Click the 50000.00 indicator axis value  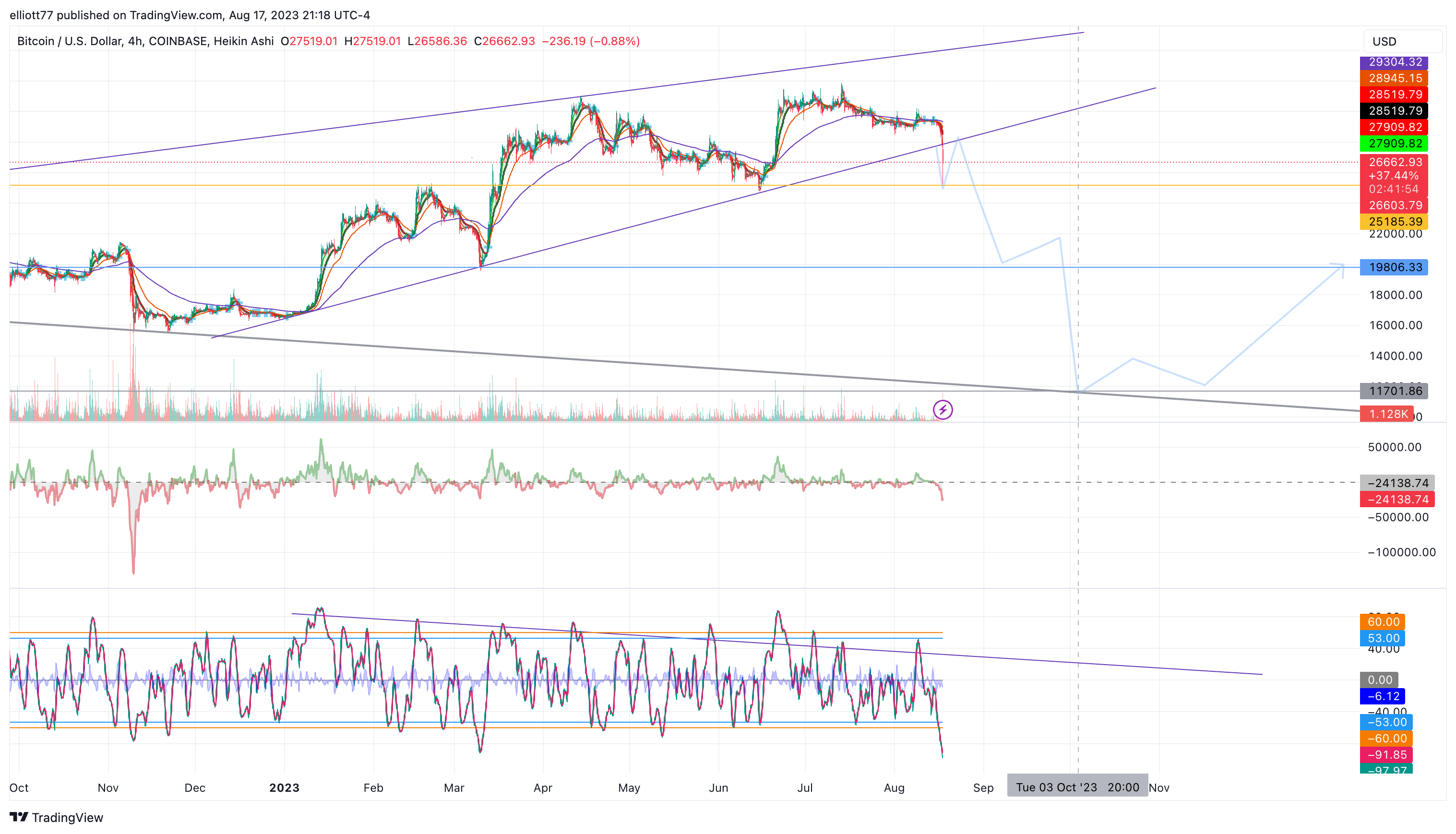1394,447
